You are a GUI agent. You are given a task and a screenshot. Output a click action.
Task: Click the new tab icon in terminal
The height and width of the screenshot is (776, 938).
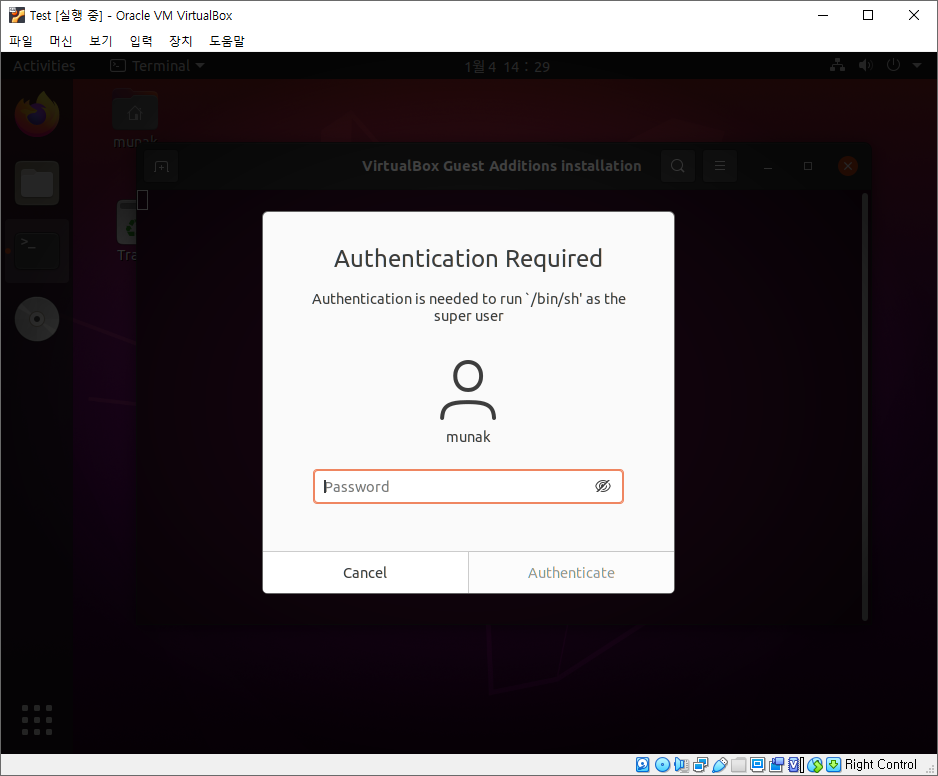(x=162, y=166)
